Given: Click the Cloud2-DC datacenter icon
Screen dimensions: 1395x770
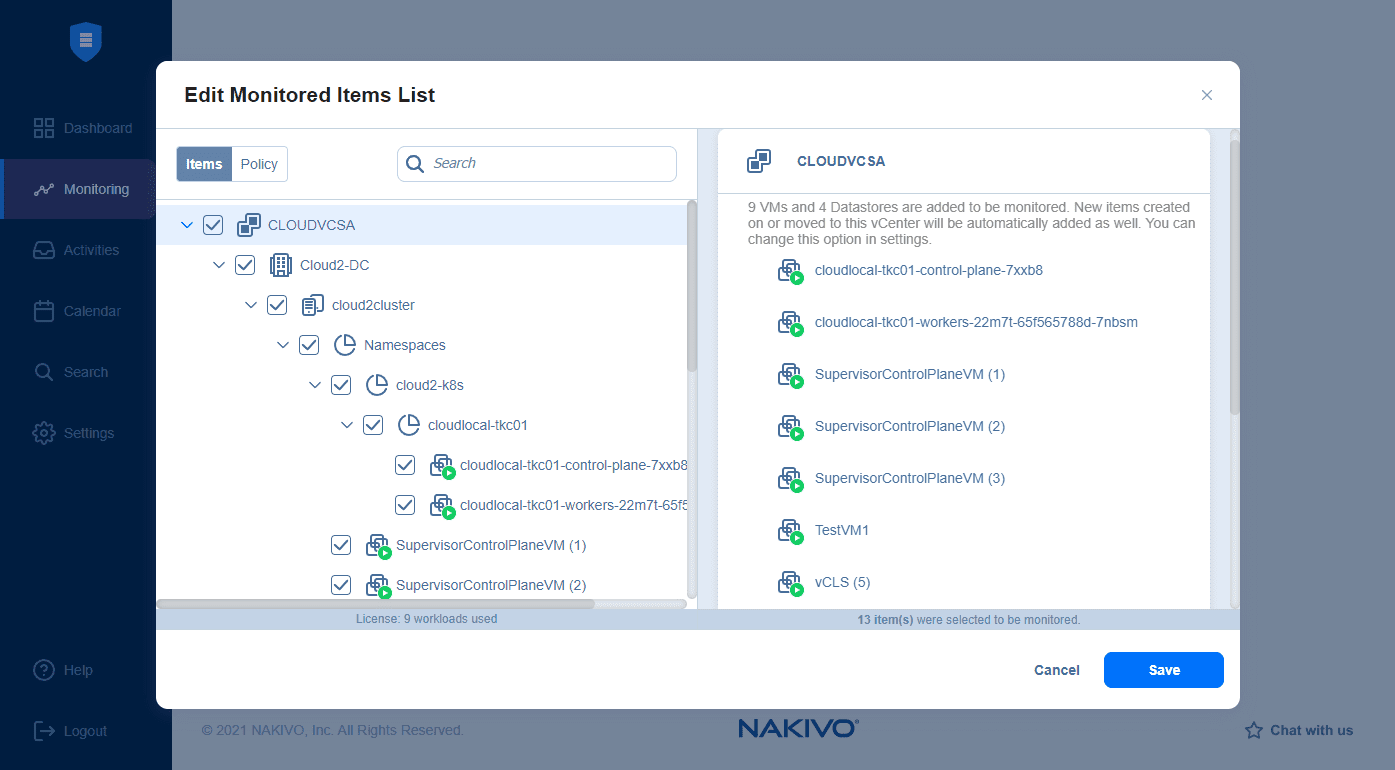Looking at the screenshot, I should pos(281,265).
